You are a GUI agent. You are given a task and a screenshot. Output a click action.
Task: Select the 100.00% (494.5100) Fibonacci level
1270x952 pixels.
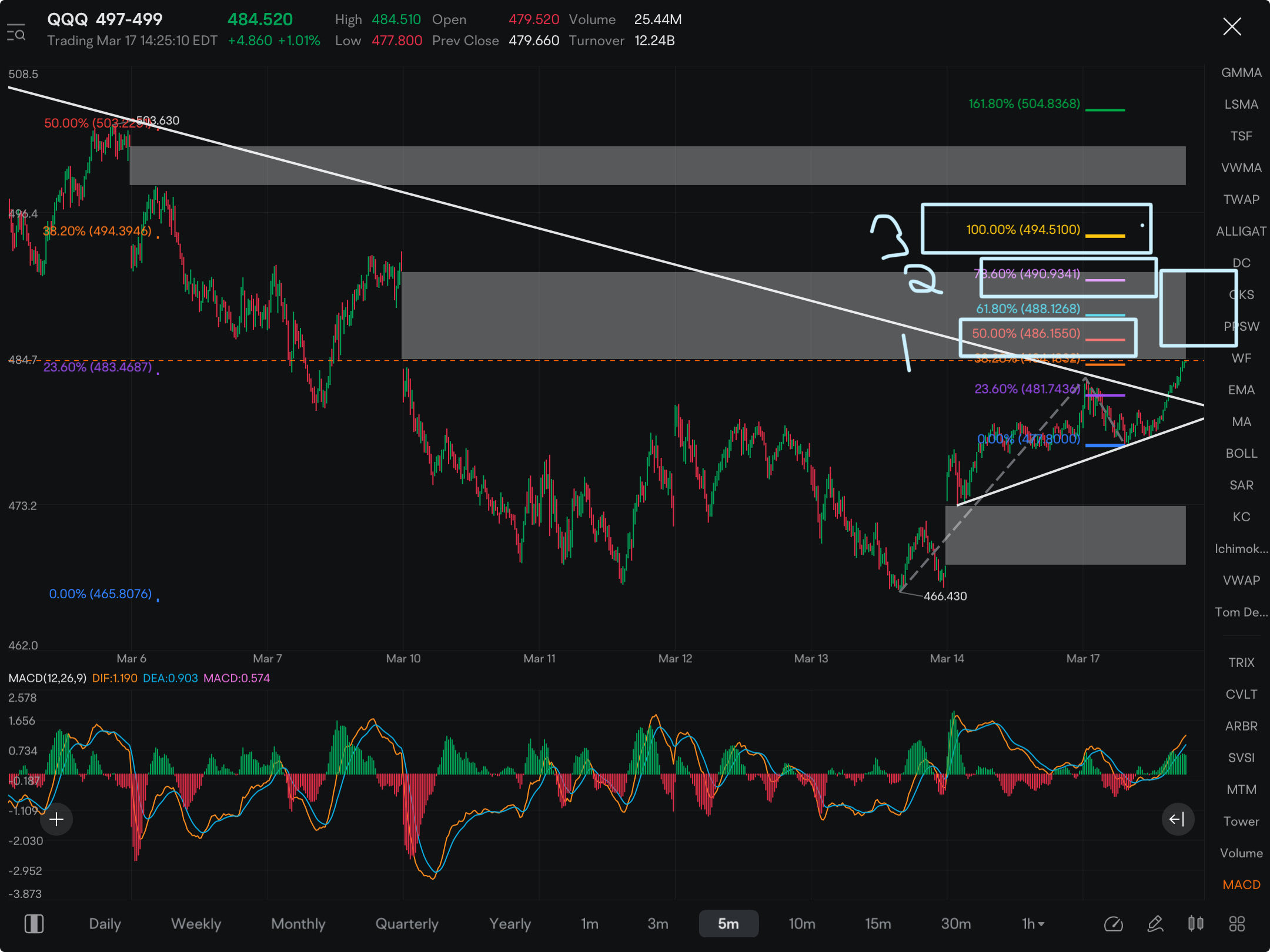click(x=1023, y=230)
